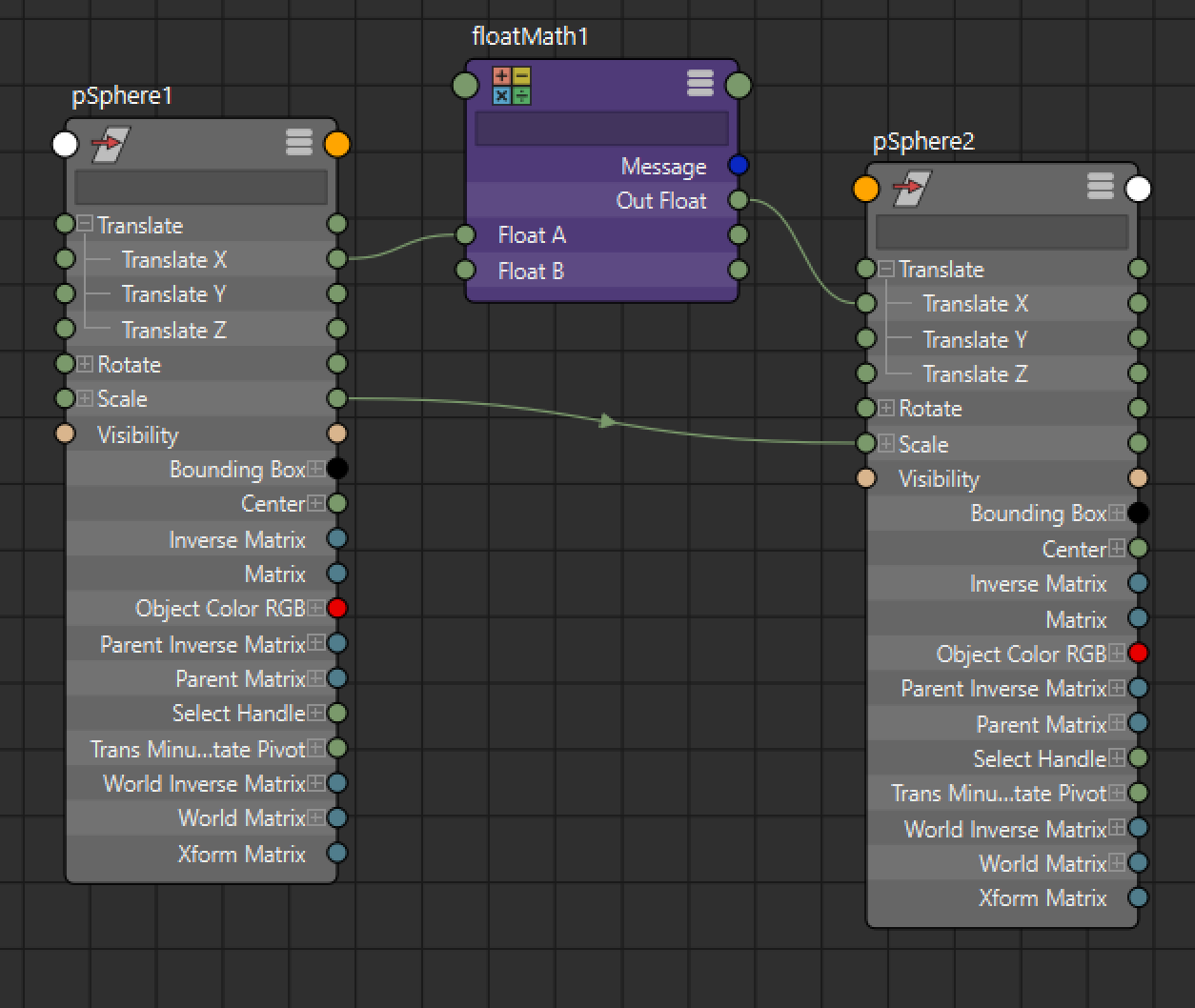Select the pSphere2 node title
1195x1008 pixels.
(923, 142)
